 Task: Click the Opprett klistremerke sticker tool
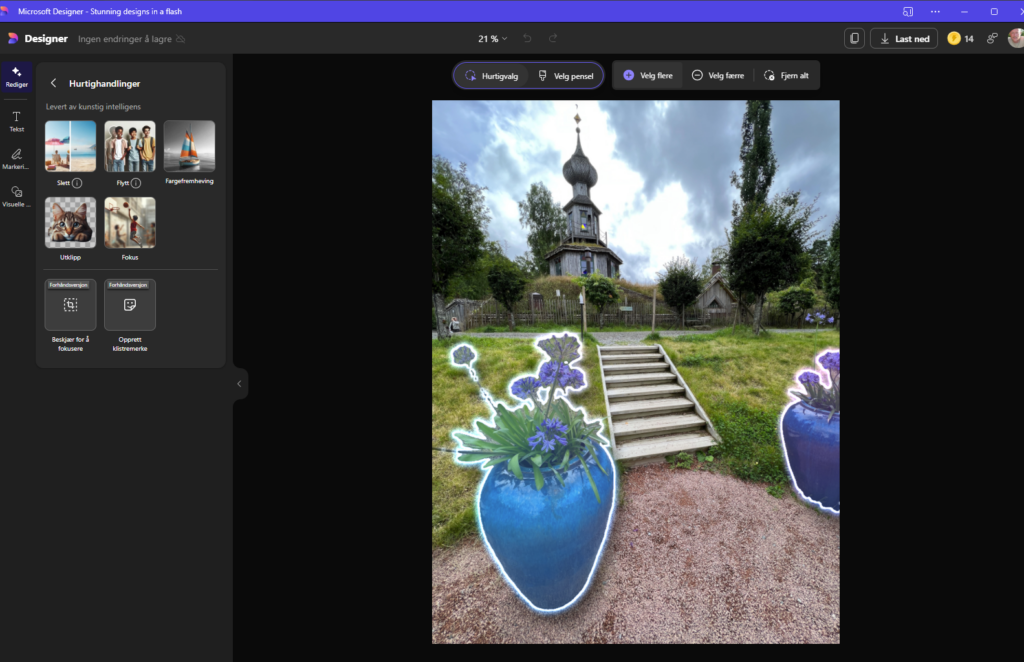click(130, 305)
